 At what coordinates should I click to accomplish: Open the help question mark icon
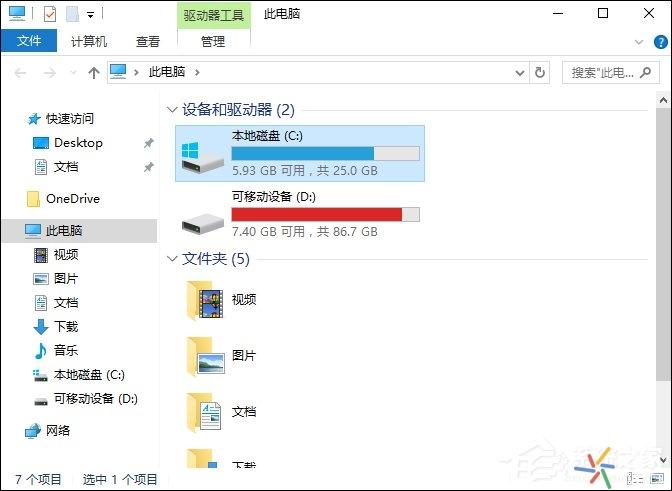pos(660,42)
